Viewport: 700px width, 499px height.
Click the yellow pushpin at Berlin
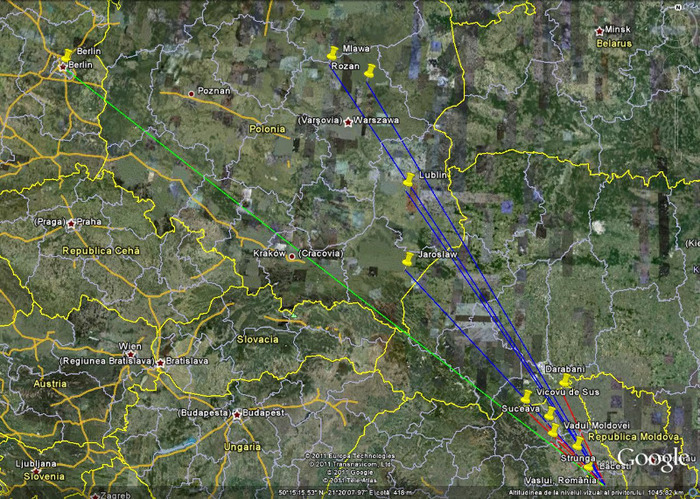(66, 56)
